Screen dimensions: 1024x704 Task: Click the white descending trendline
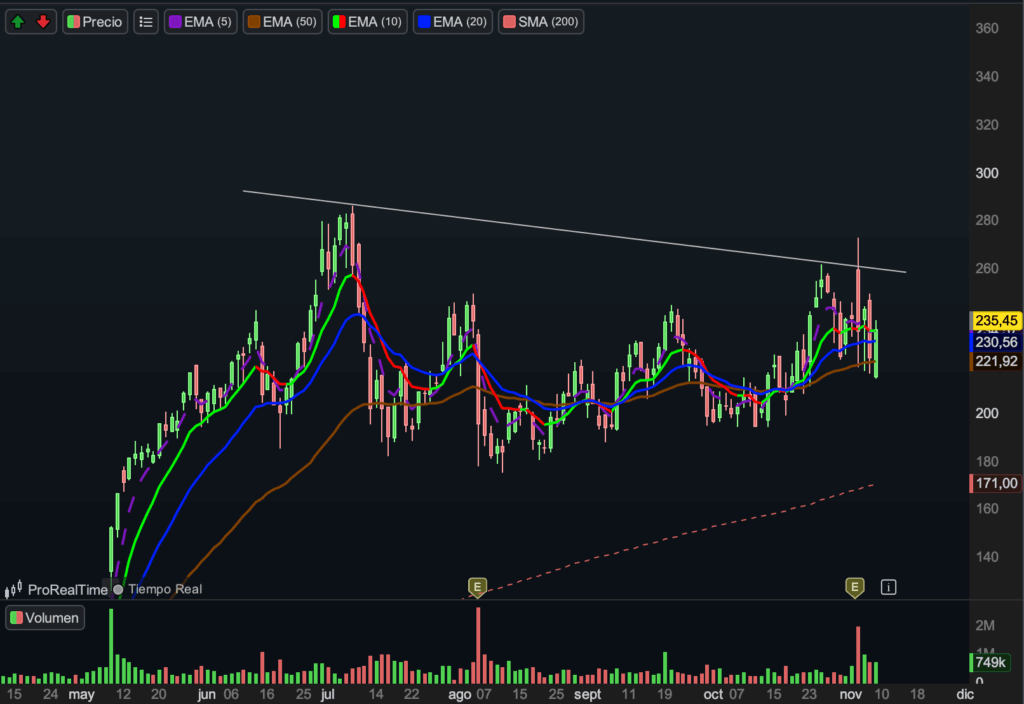tap(575, 230)
